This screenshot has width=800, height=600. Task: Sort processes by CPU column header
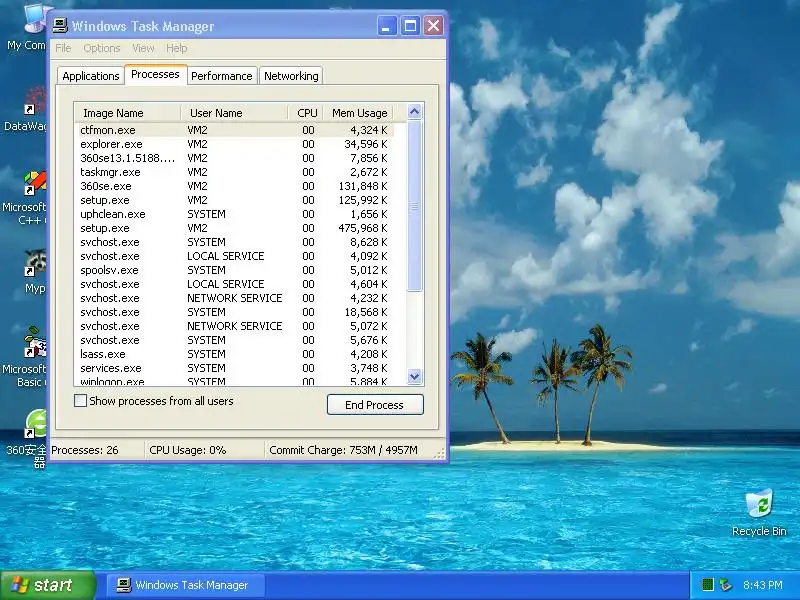(306, 113)
